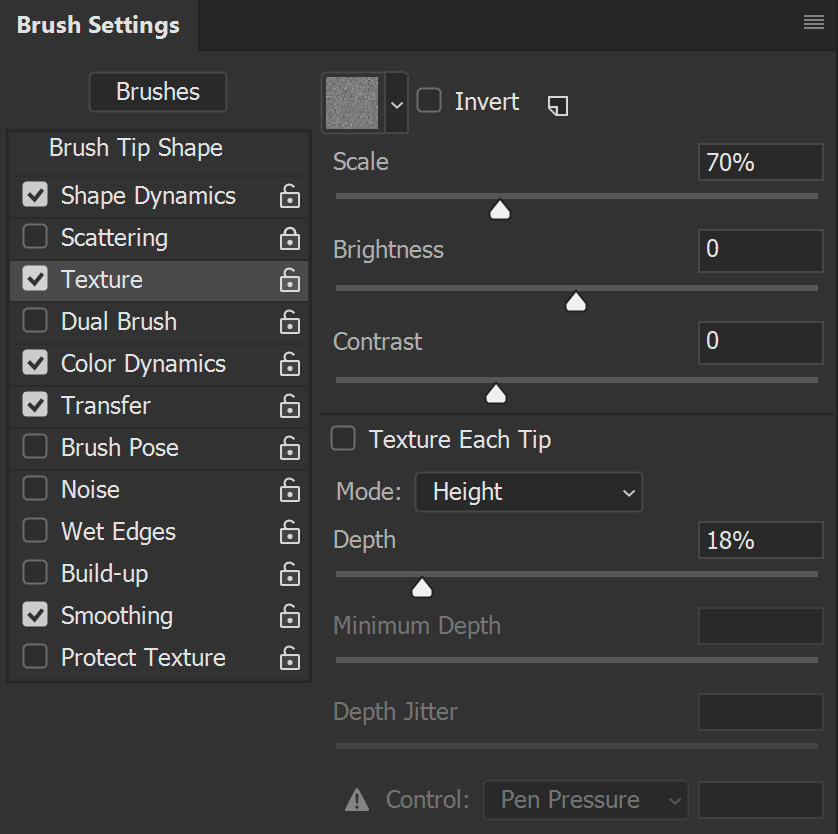838x834 pixels.
Task: Open the Brush Settings panel menu icon
Action: 813,23
